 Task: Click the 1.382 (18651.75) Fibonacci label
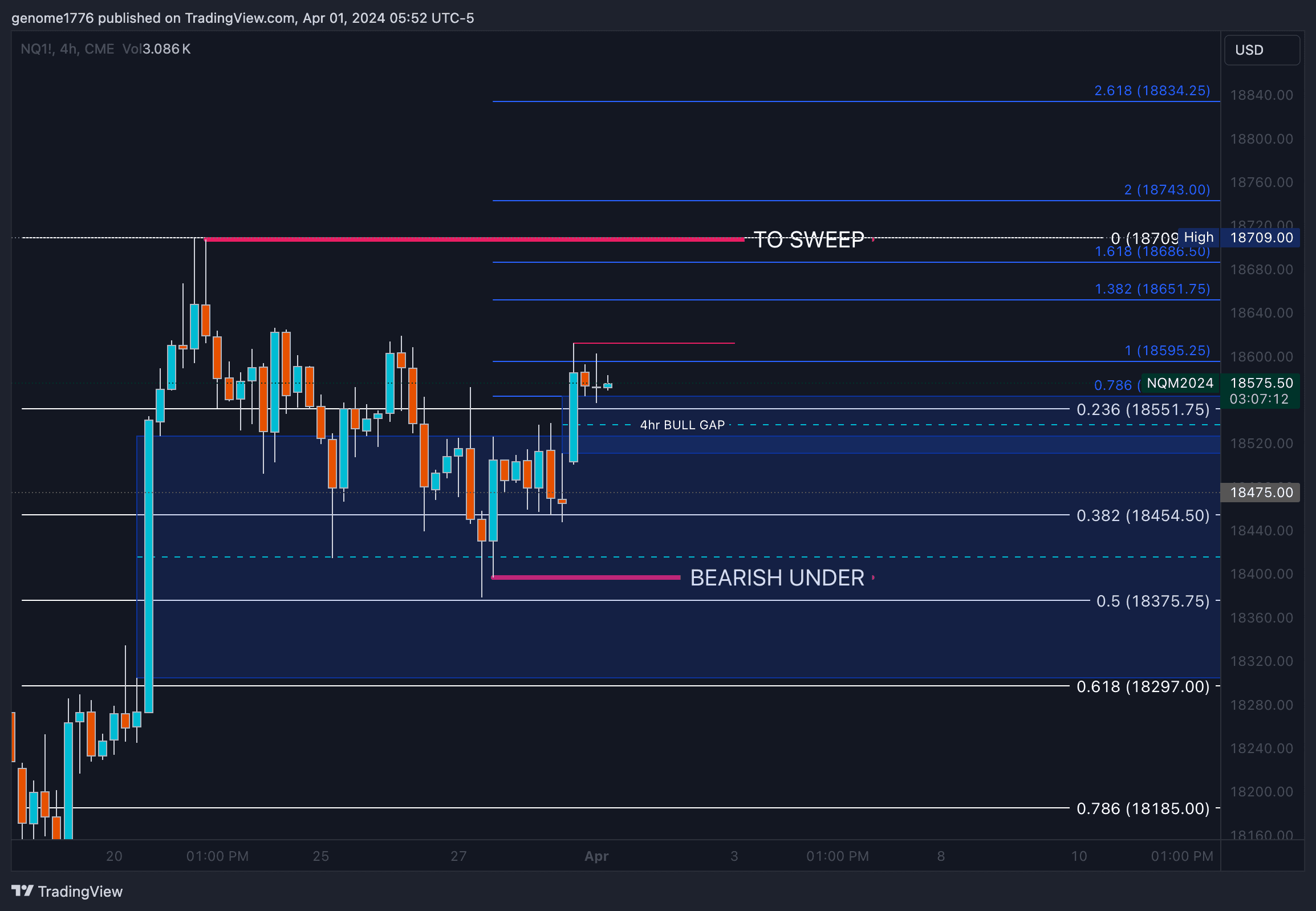pos(1152,289)
